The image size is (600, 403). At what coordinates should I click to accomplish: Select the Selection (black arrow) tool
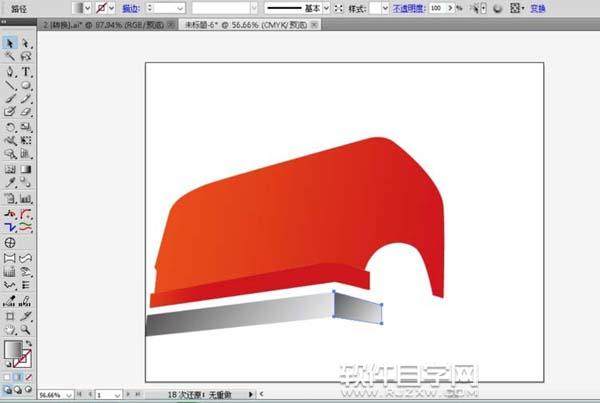(x=10, y=44)
